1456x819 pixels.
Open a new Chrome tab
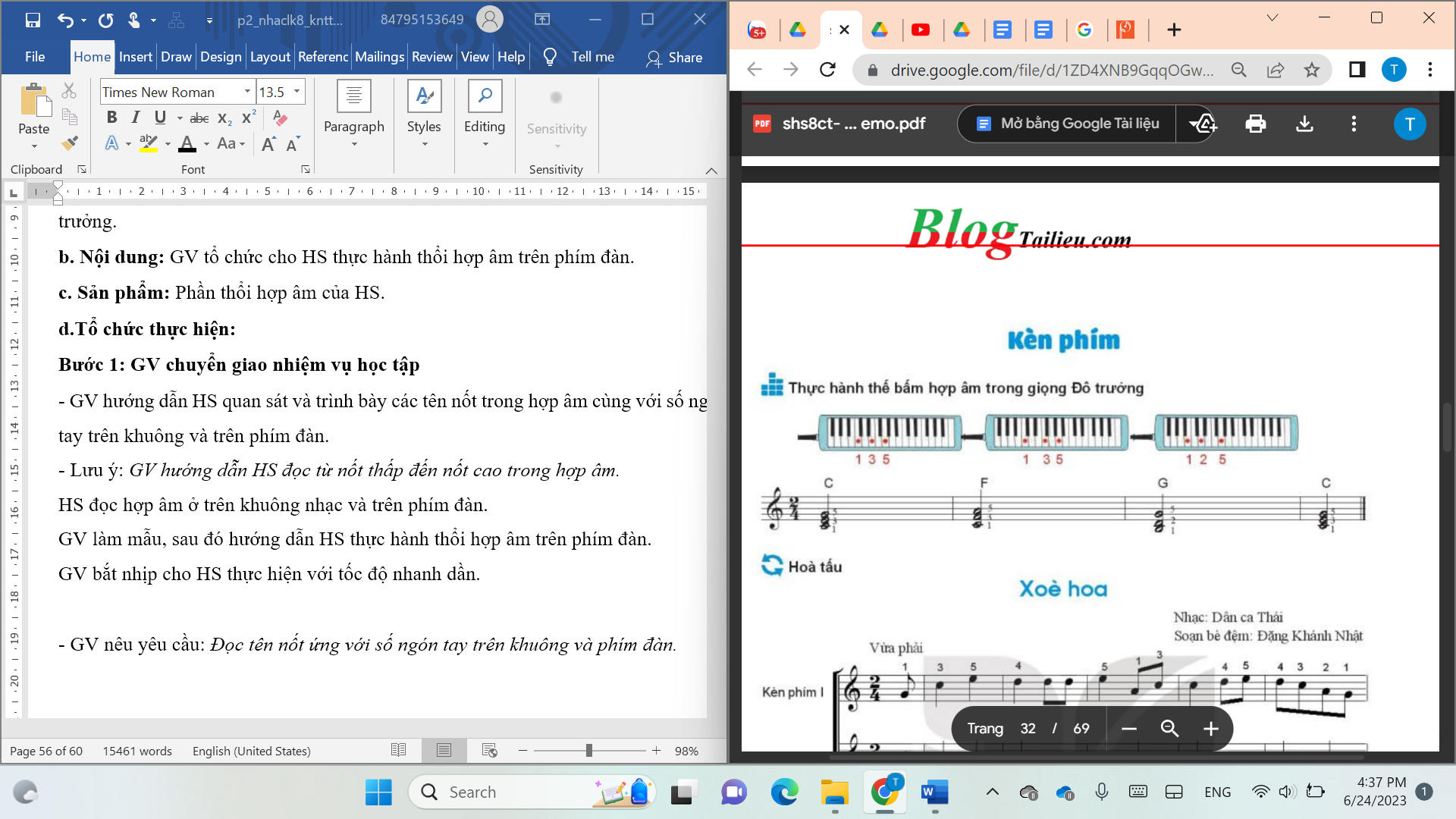(1174, 30)
